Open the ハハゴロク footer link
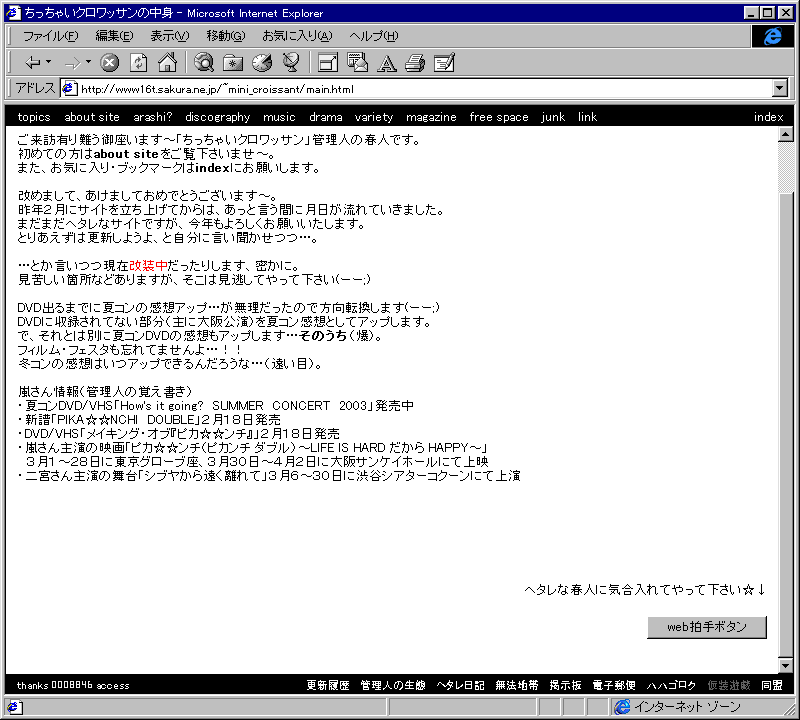 (671, 685)
